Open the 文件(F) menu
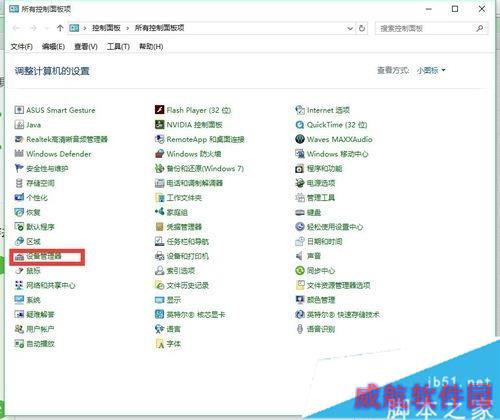 pyautogui.click(x=22, y=46)
